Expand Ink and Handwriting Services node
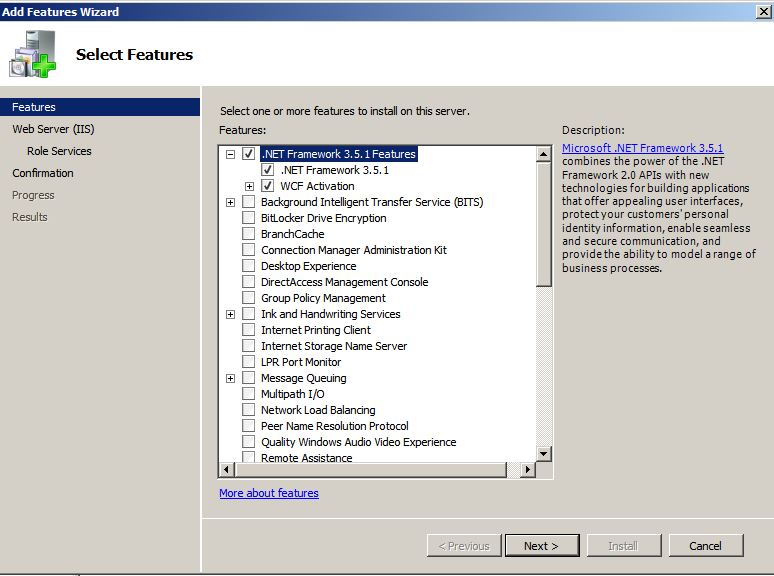This screenshot has width=774, height=576. coord(230,314)
